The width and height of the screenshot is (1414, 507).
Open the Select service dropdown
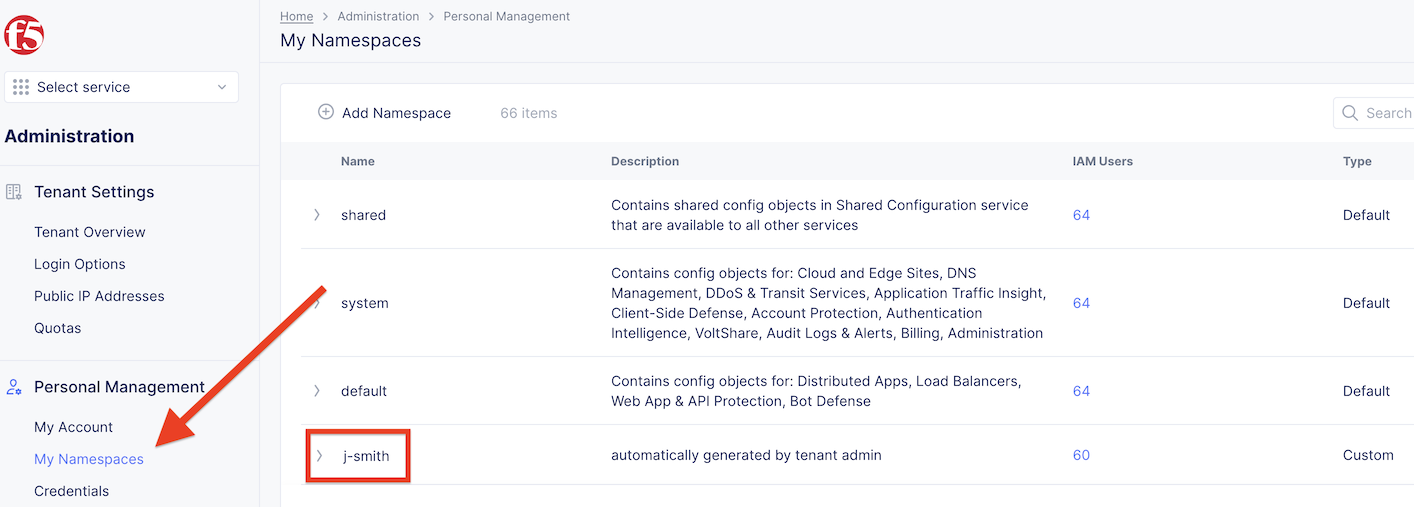point(121,87)
